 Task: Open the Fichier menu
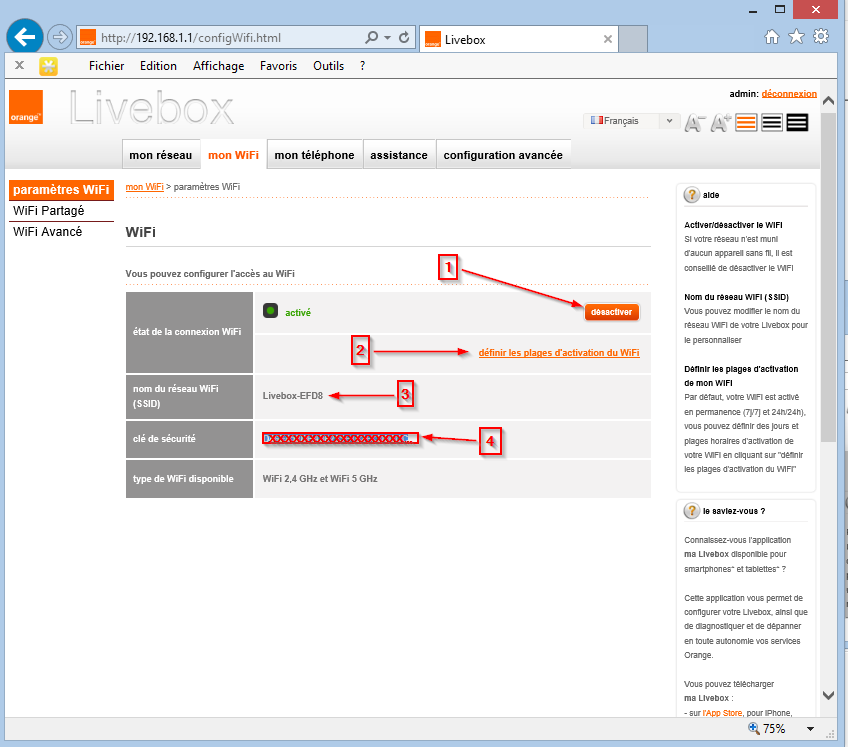point(107,66)
